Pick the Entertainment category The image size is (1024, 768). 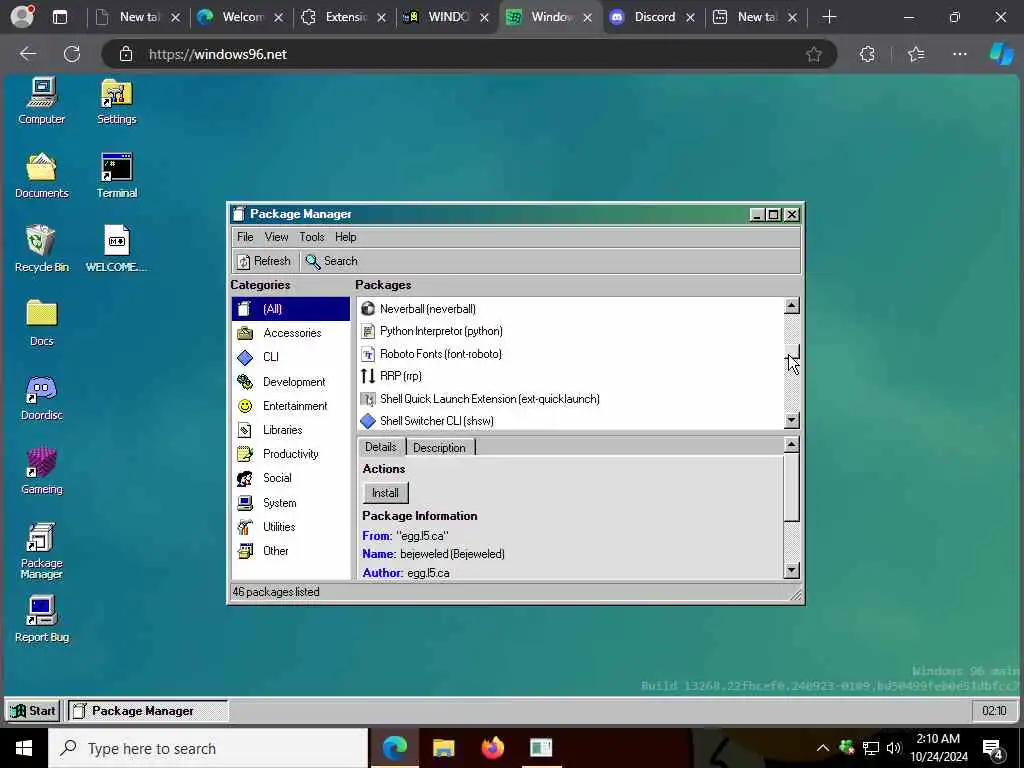[291, 406]
